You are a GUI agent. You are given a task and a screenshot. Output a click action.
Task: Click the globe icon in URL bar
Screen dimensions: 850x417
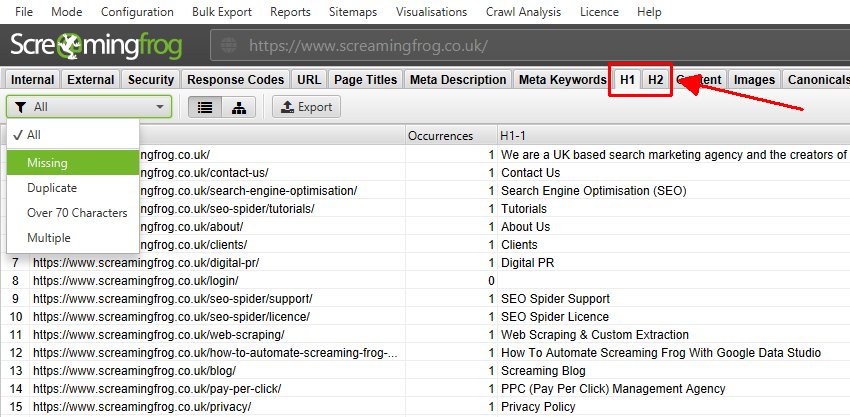pos(229,47)
